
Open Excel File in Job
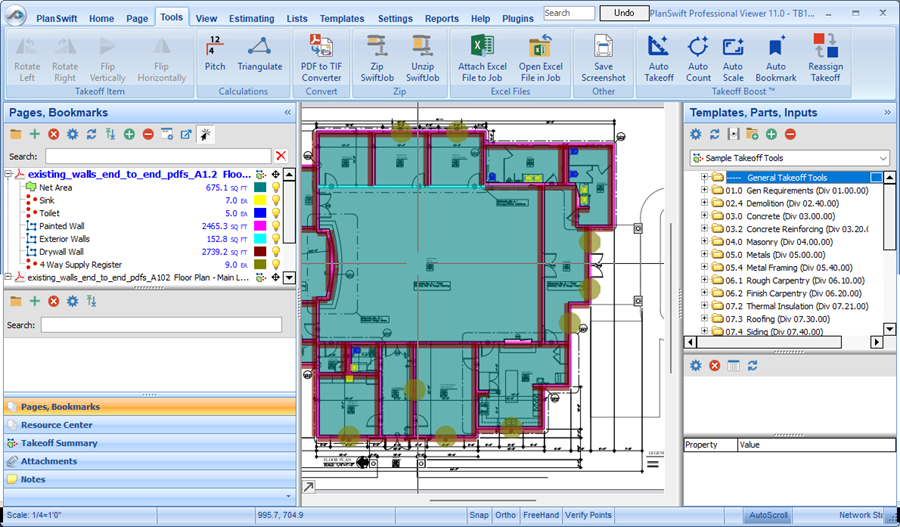pos(540,58)
